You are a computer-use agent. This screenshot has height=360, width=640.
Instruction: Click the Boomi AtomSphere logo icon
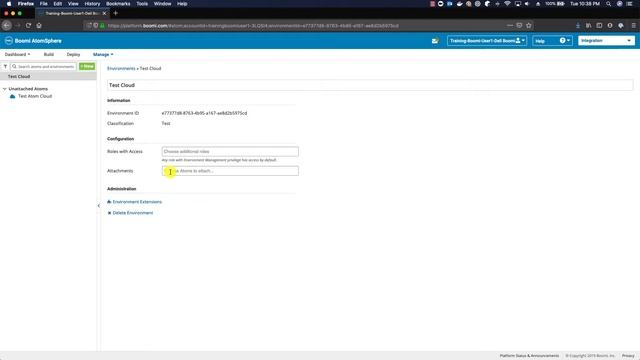point(9,41)
